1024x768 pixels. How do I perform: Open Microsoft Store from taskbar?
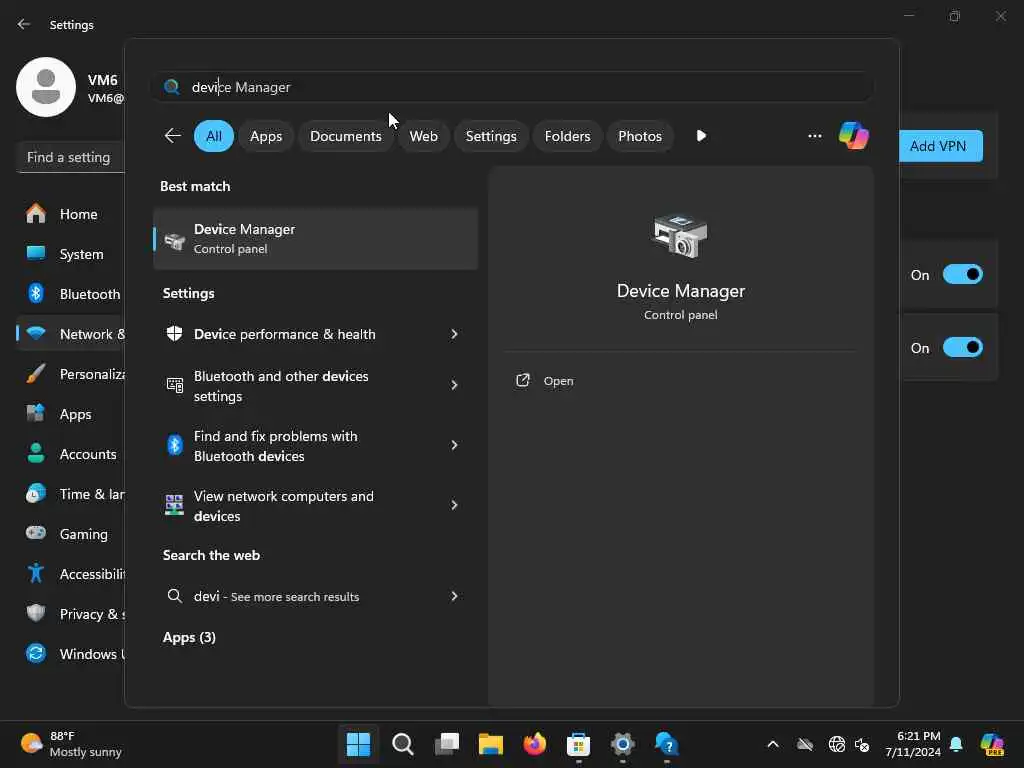[x=579, y=744]
